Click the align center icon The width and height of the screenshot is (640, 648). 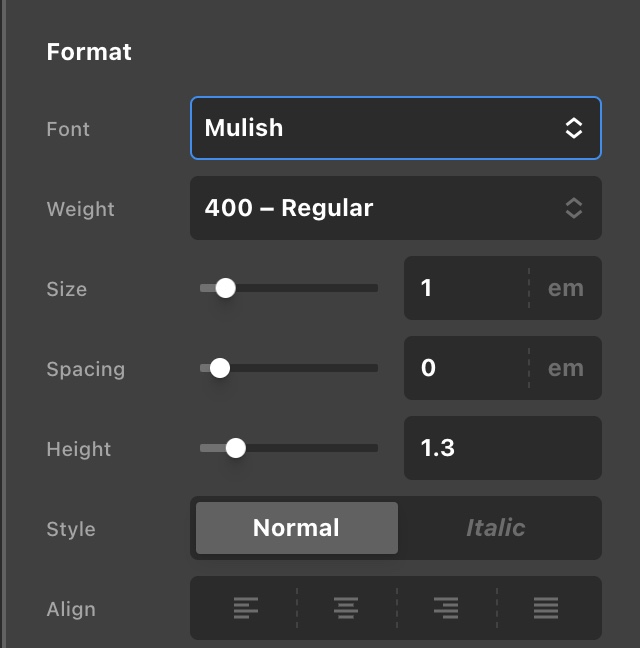pos(346,607)
